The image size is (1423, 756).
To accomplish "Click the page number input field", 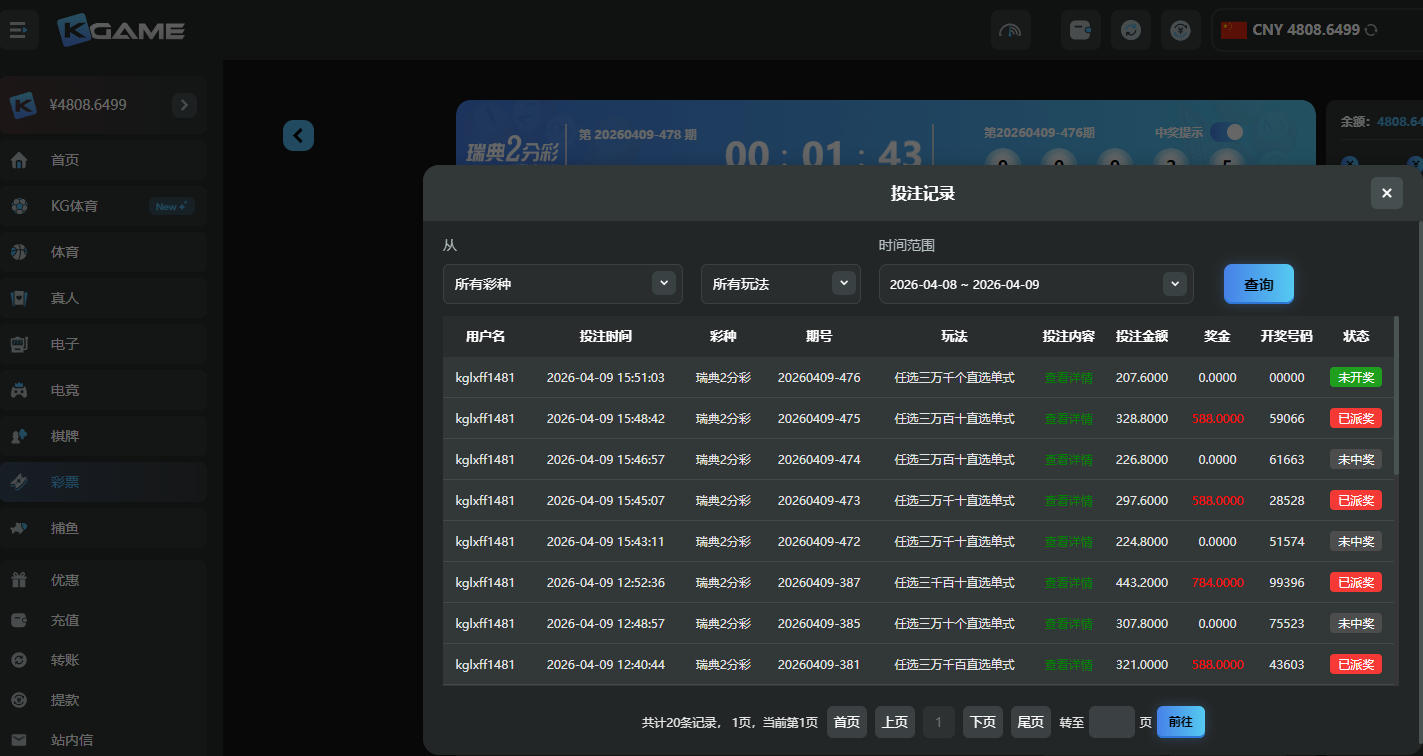I will [1111, 722].
